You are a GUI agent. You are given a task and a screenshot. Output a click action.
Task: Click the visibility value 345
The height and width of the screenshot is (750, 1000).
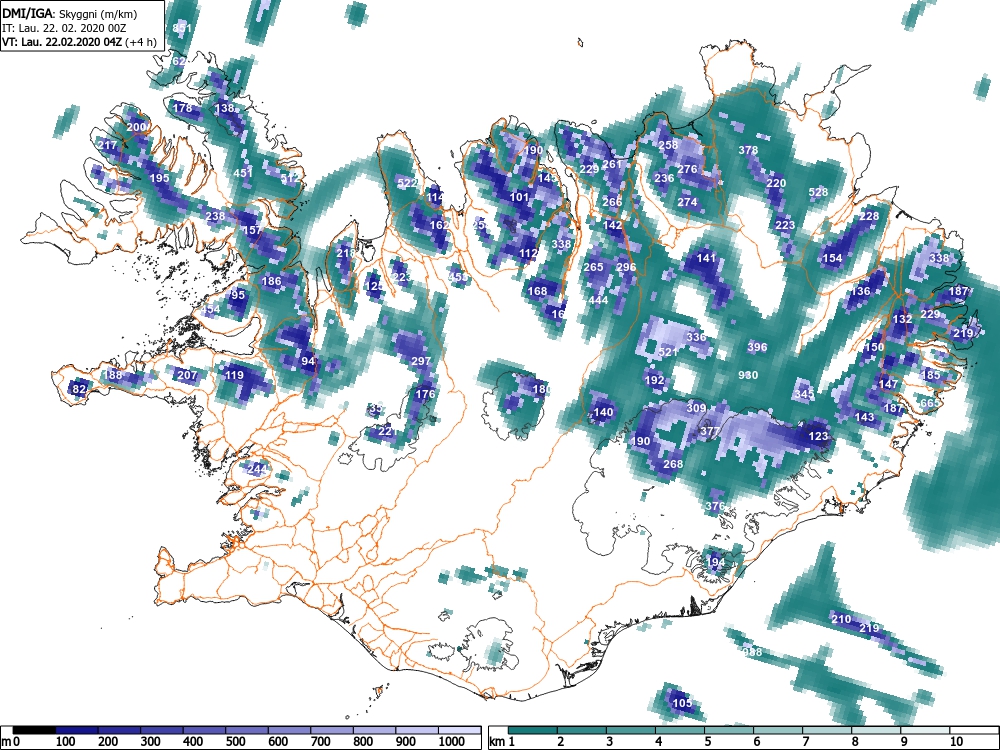(x=804, y=394)
